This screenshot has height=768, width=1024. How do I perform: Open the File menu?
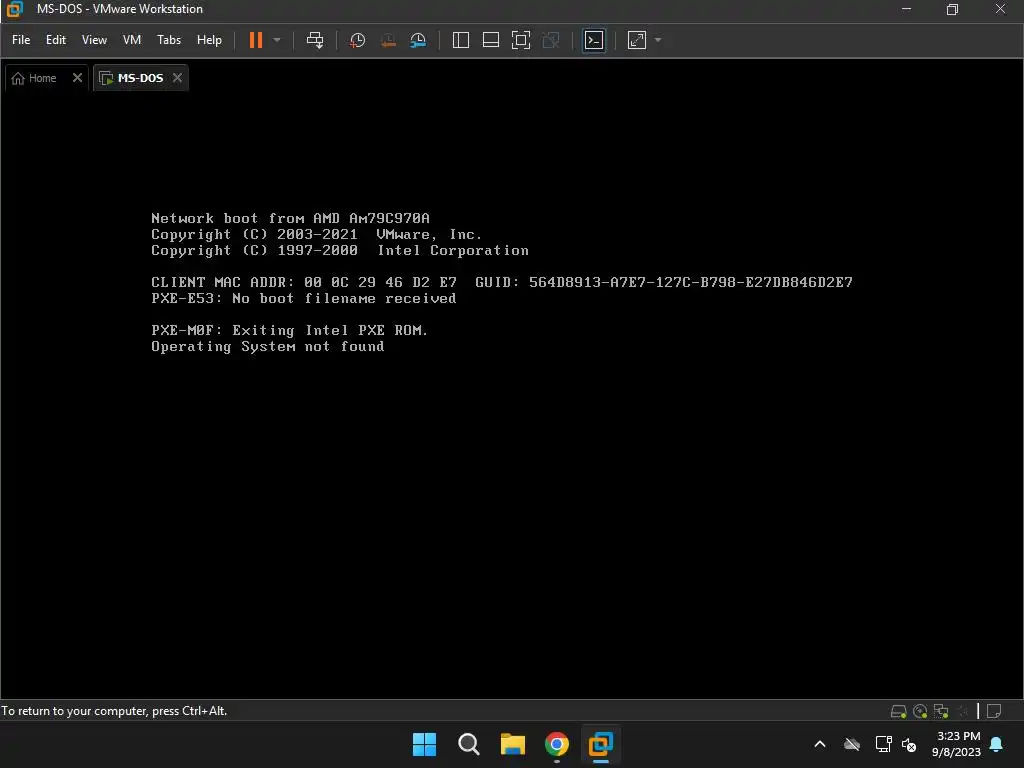(x=21, y=40)
